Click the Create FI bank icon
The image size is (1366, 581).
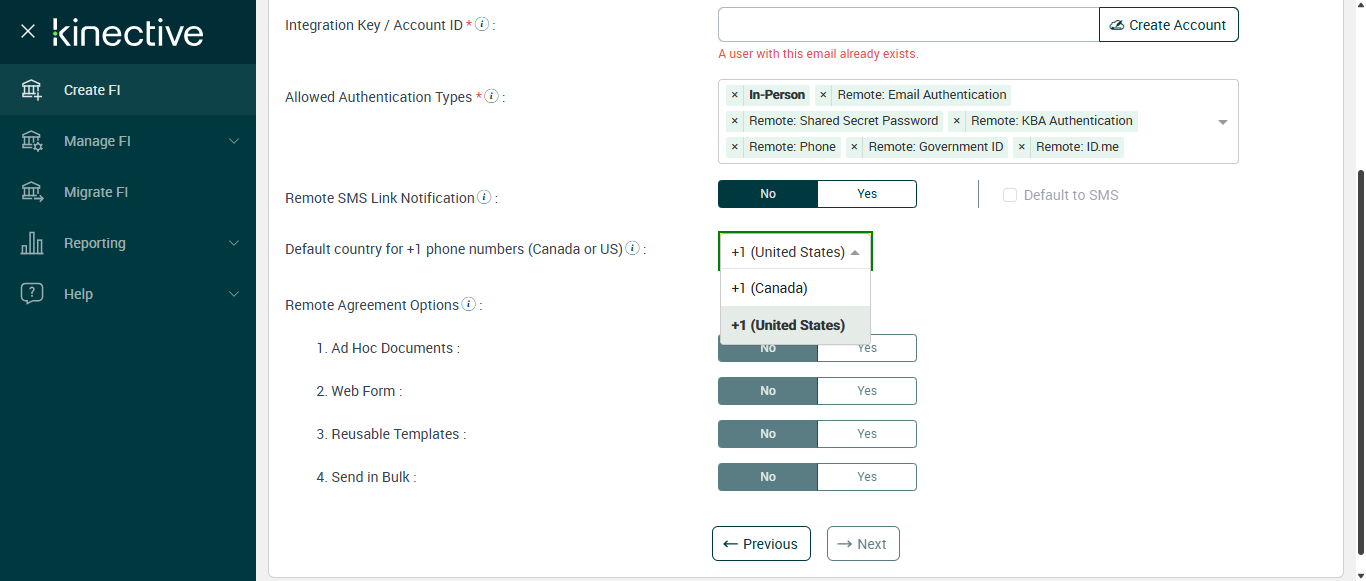click(x=32, y=90)
